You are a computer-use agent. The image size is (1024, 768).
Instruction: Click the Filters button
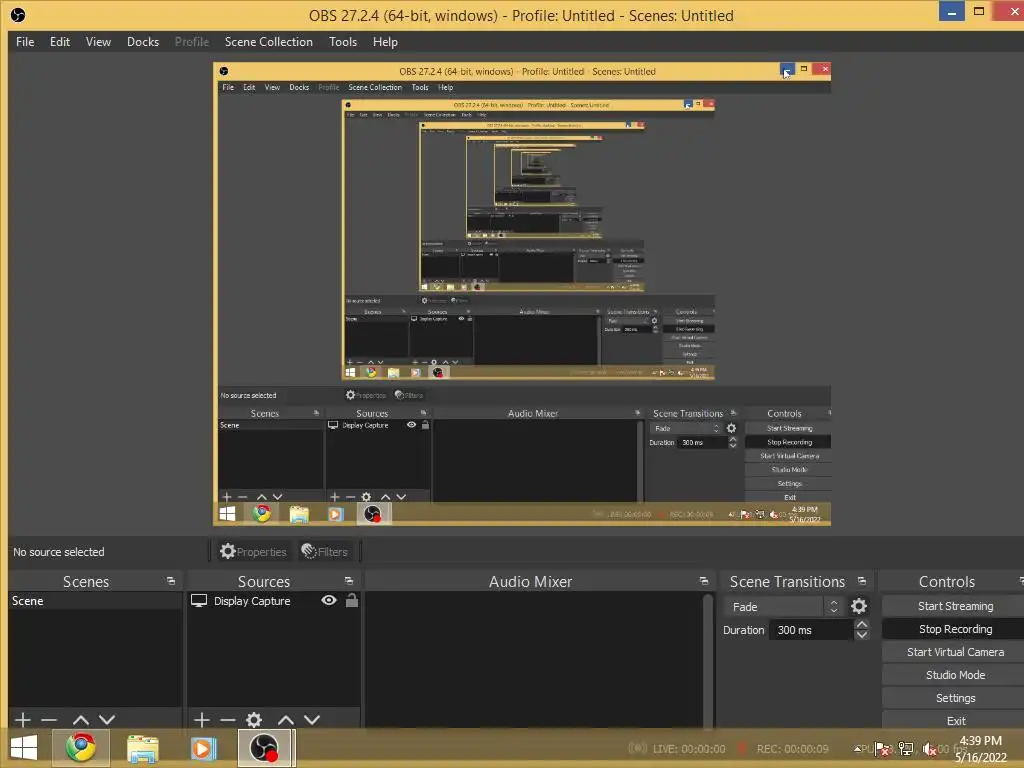[x=325, y=552]
